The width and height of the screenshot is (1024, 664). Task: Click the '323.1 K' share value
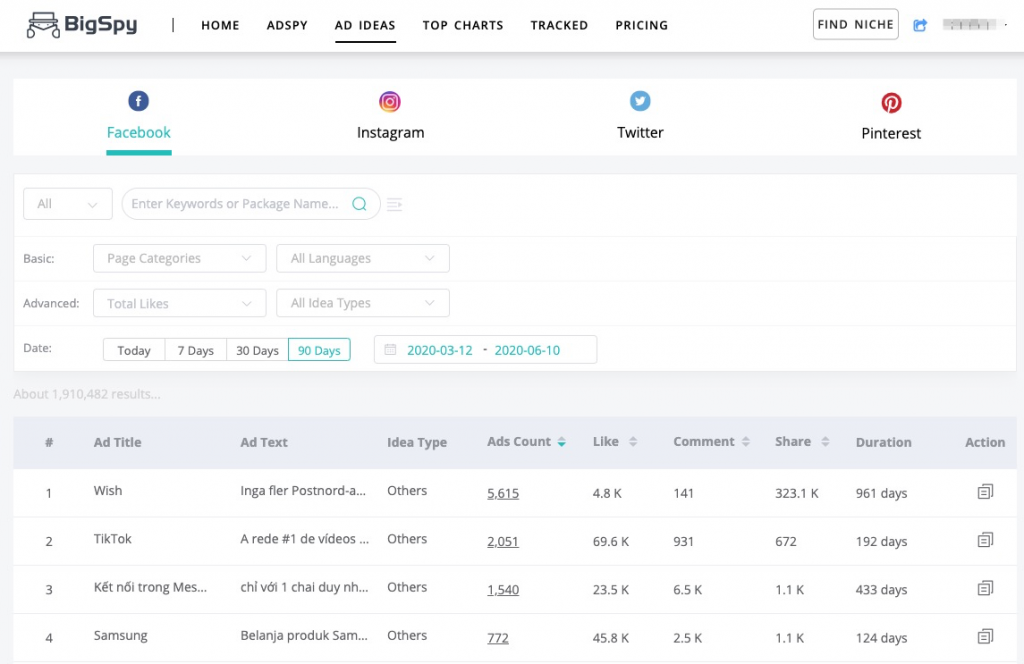(x=797, y=494)
